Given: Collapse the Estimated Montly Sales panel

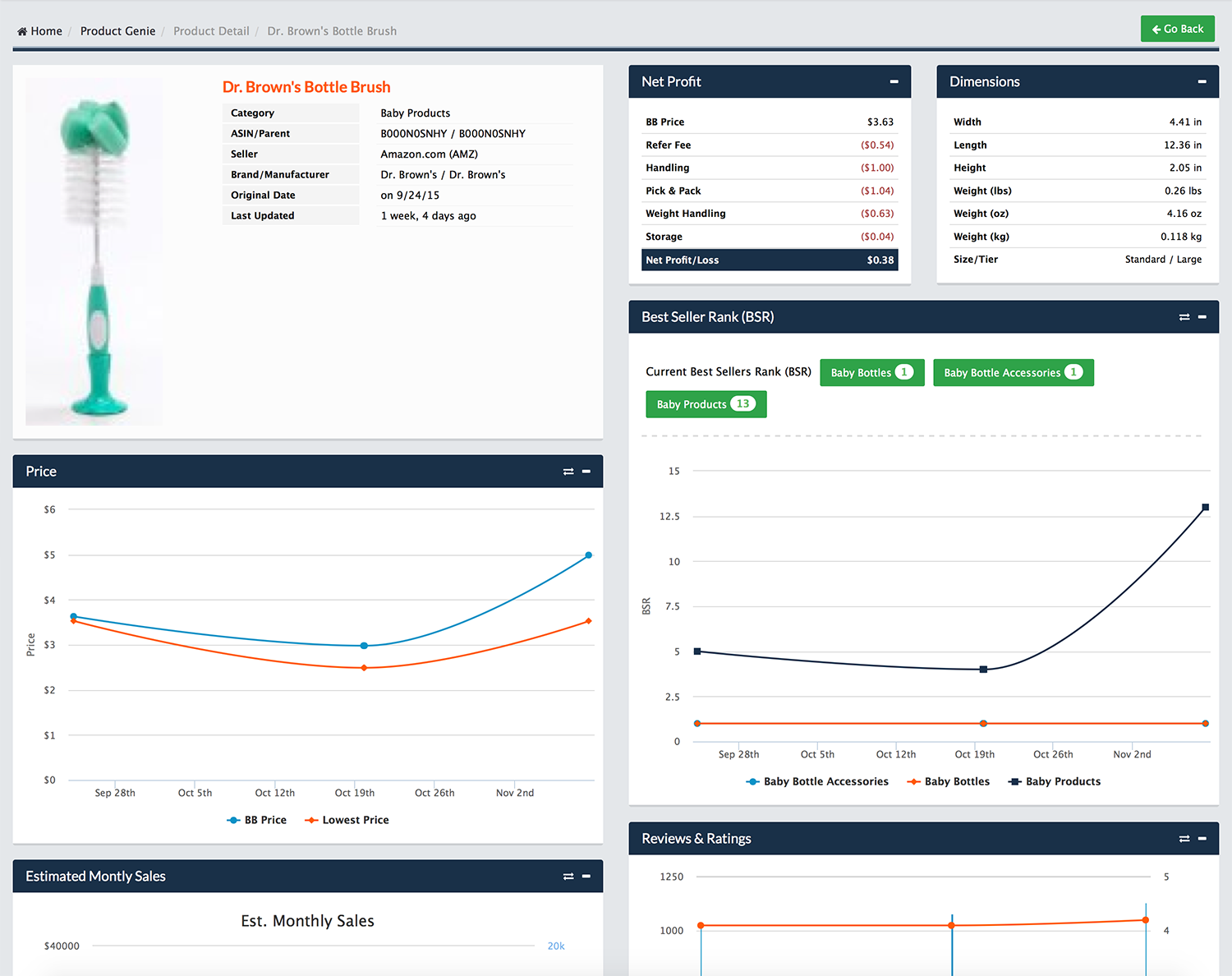Looking at the screenshot, I should 586,877.
